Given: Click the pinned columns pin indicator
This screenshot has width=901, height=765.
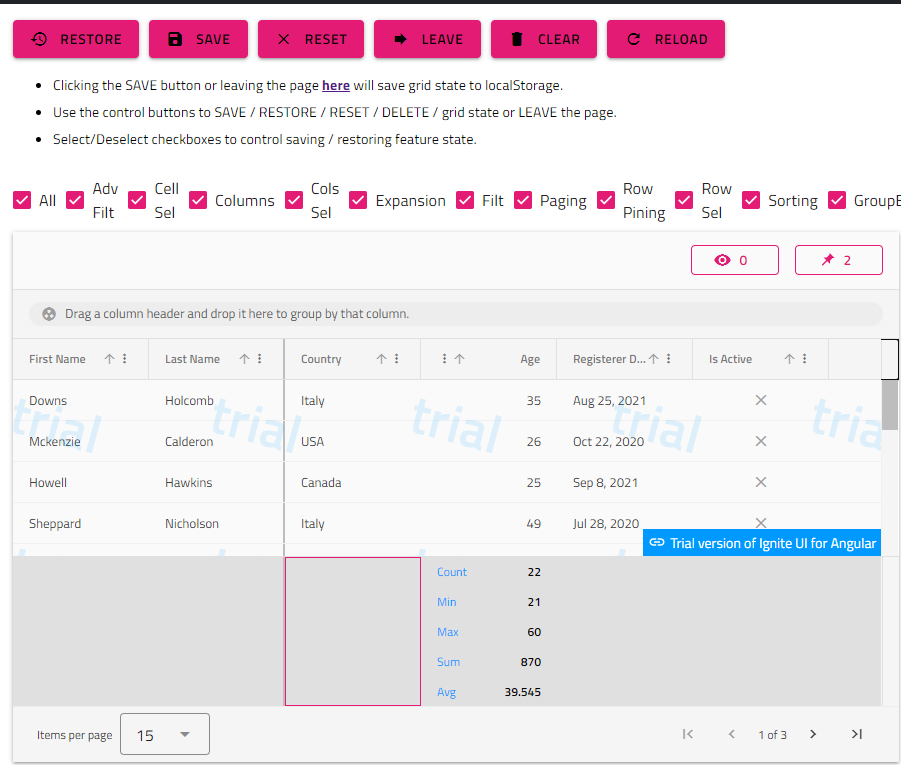Looking at the screenshot, I should (838, 259).
